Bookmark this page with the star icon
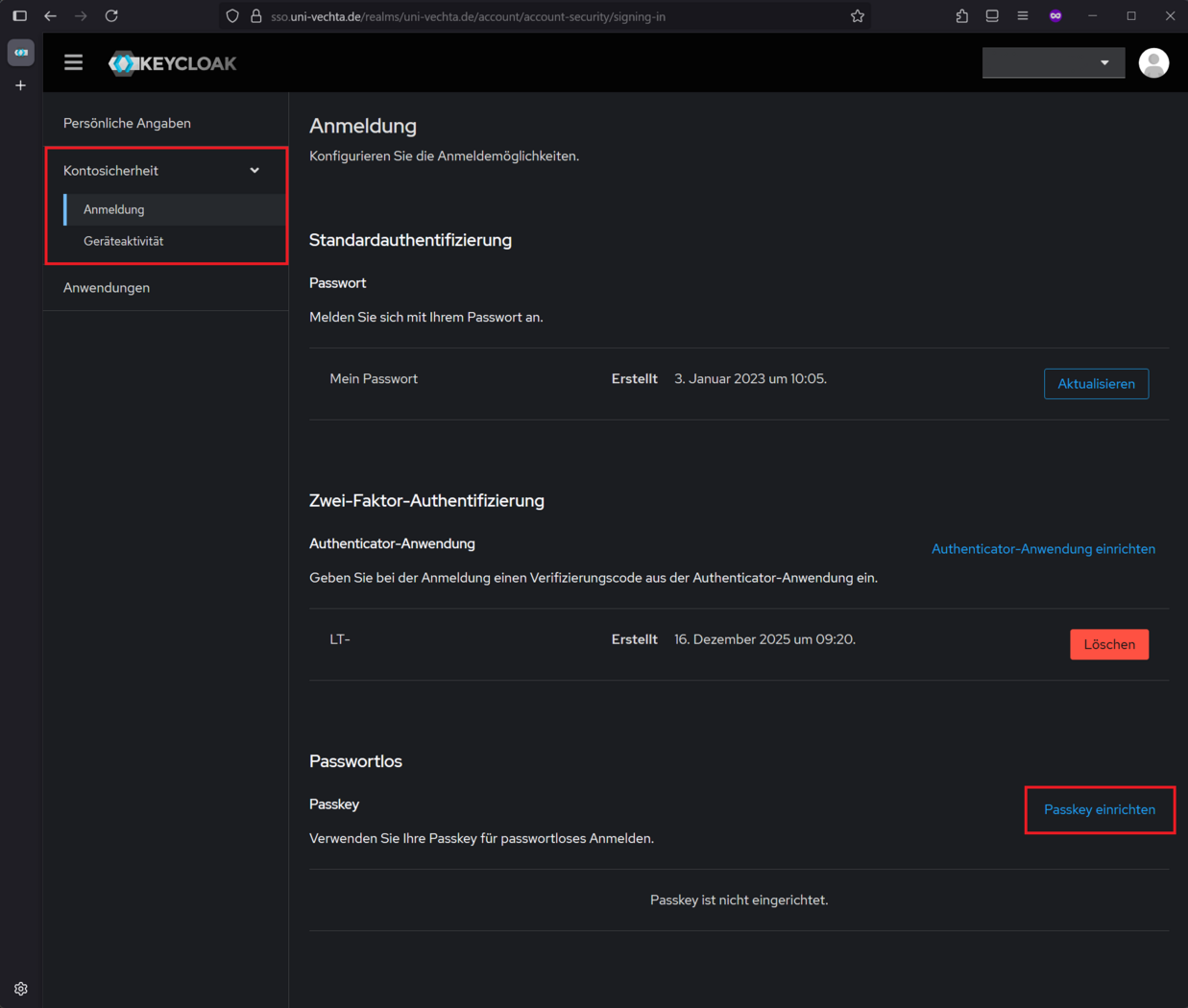This screenshot has width=1188, height=1008. 857,16
